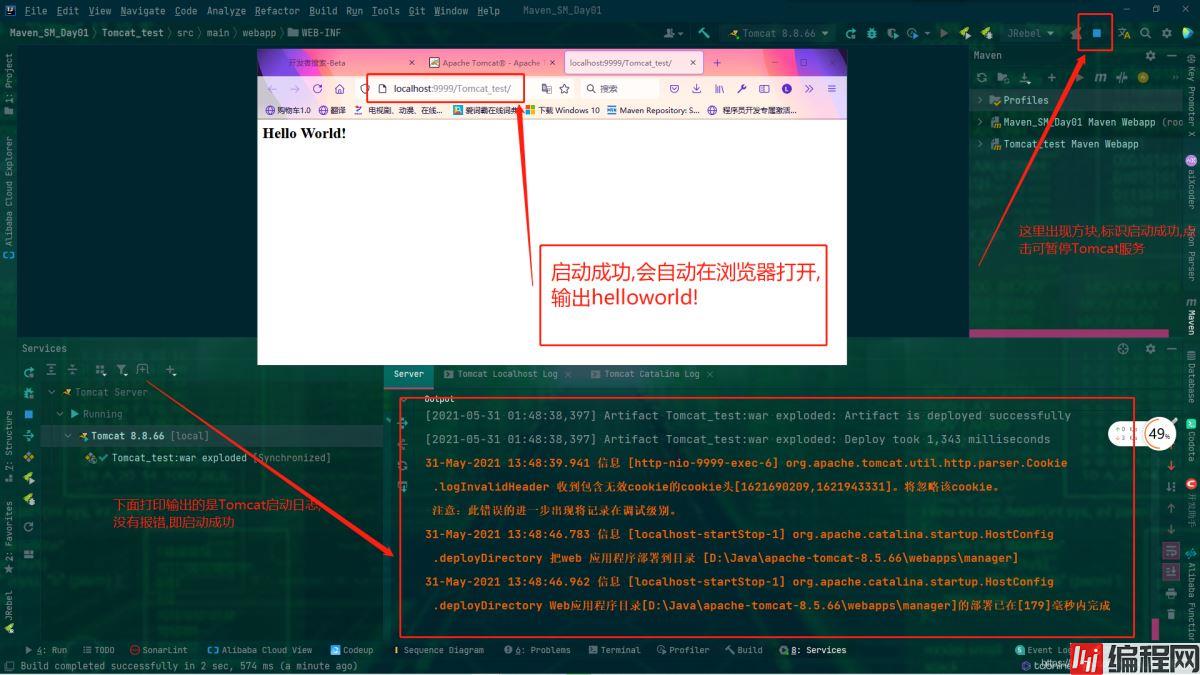Click the blue Stop Tomcat button in toolbar
This screenshot has height=675, width=1200.
point(1096,33)
